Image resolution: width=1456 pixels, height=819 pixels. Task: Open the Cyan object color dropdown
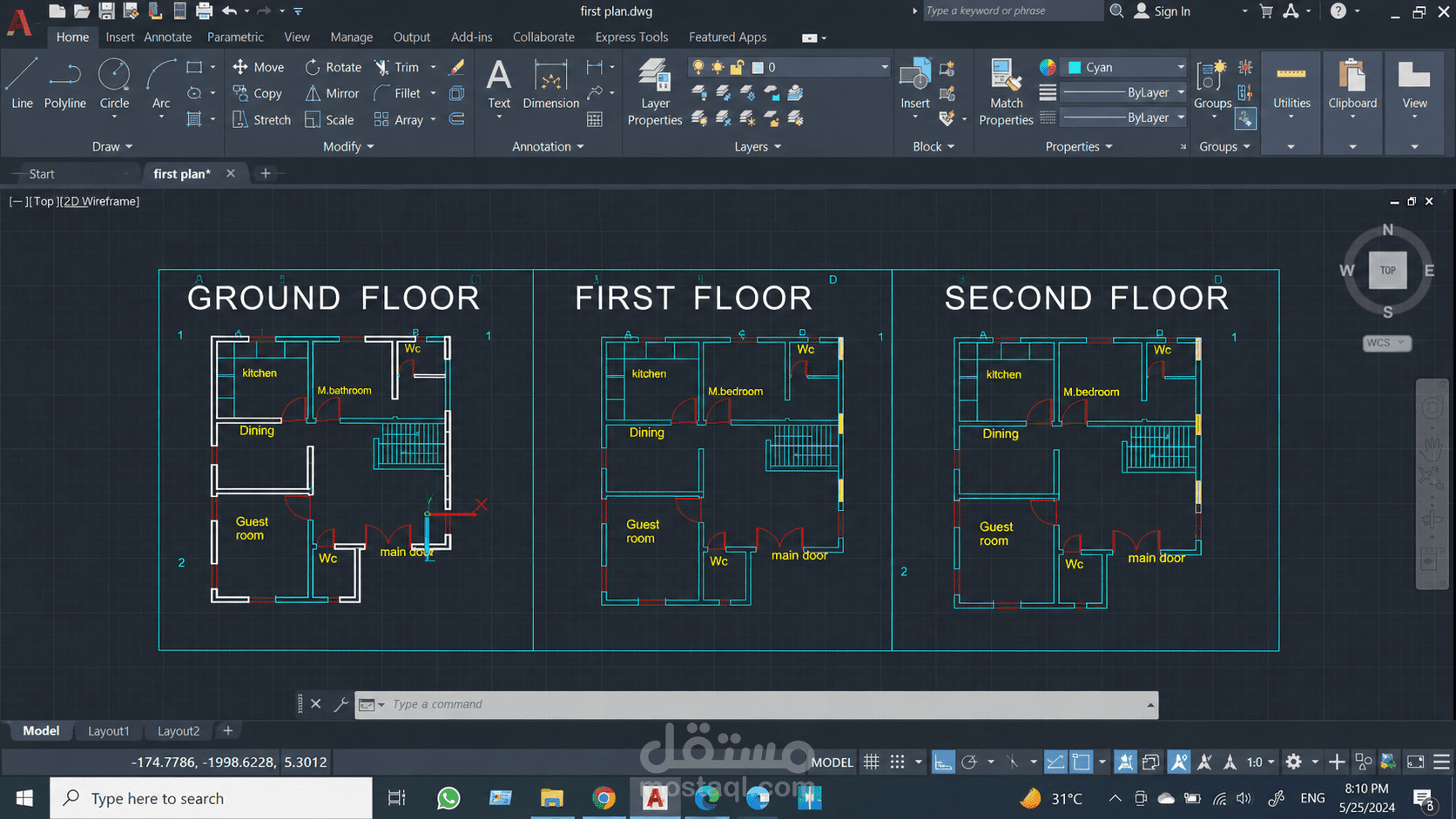pos(1181,67)
